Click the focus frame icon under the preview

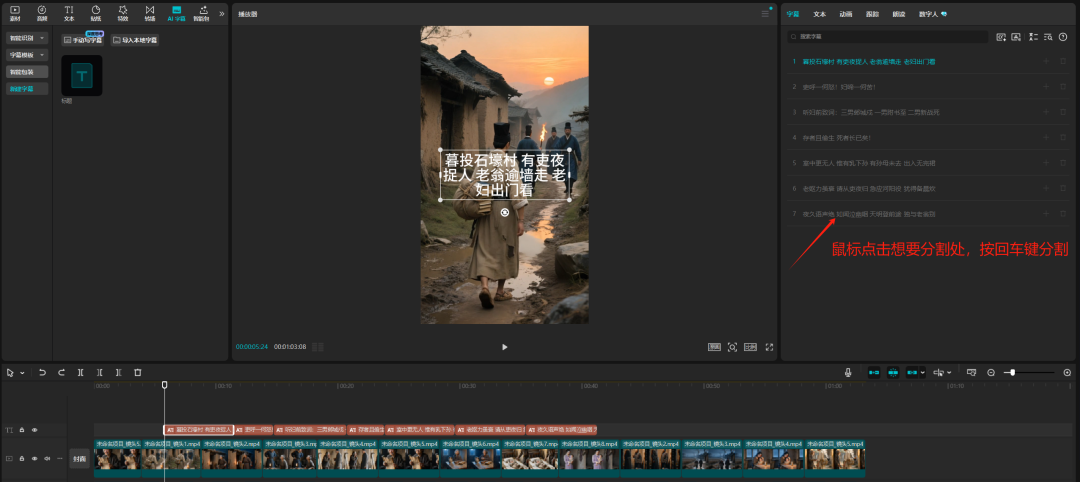point(732,347)
